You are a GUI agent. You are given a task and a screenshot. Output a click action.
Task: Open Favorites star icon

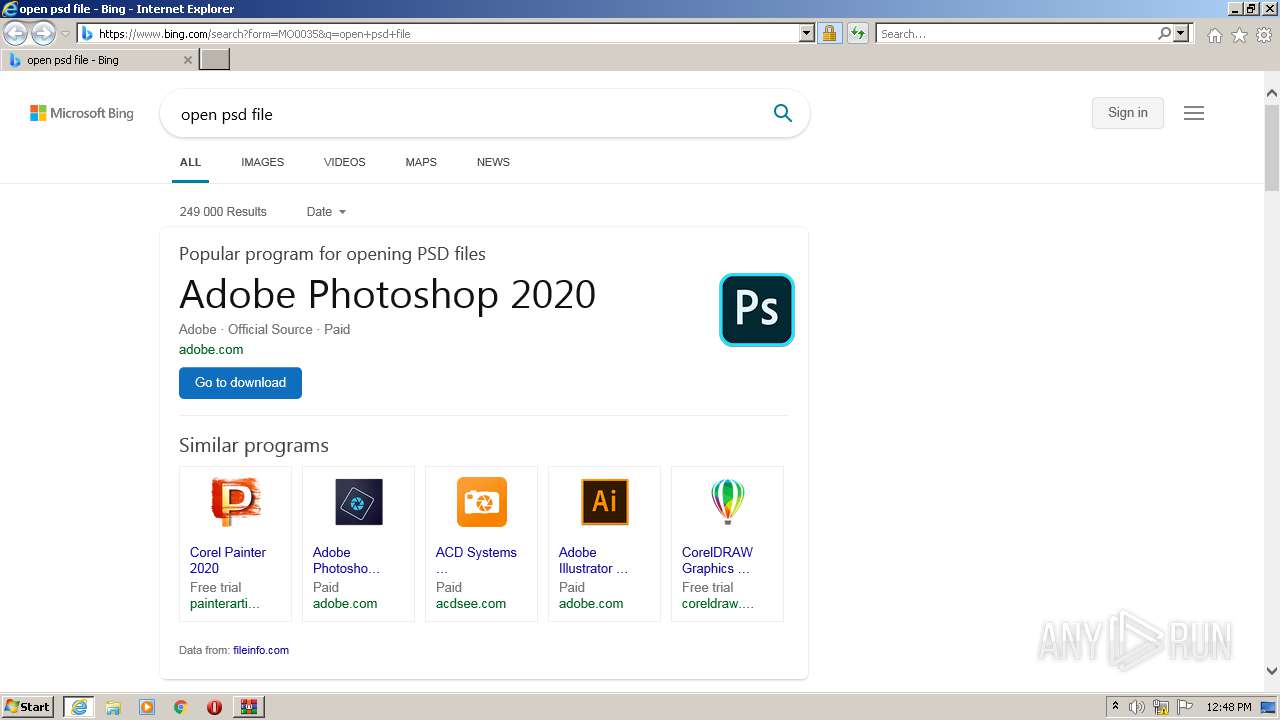(x=1239, y=35)
